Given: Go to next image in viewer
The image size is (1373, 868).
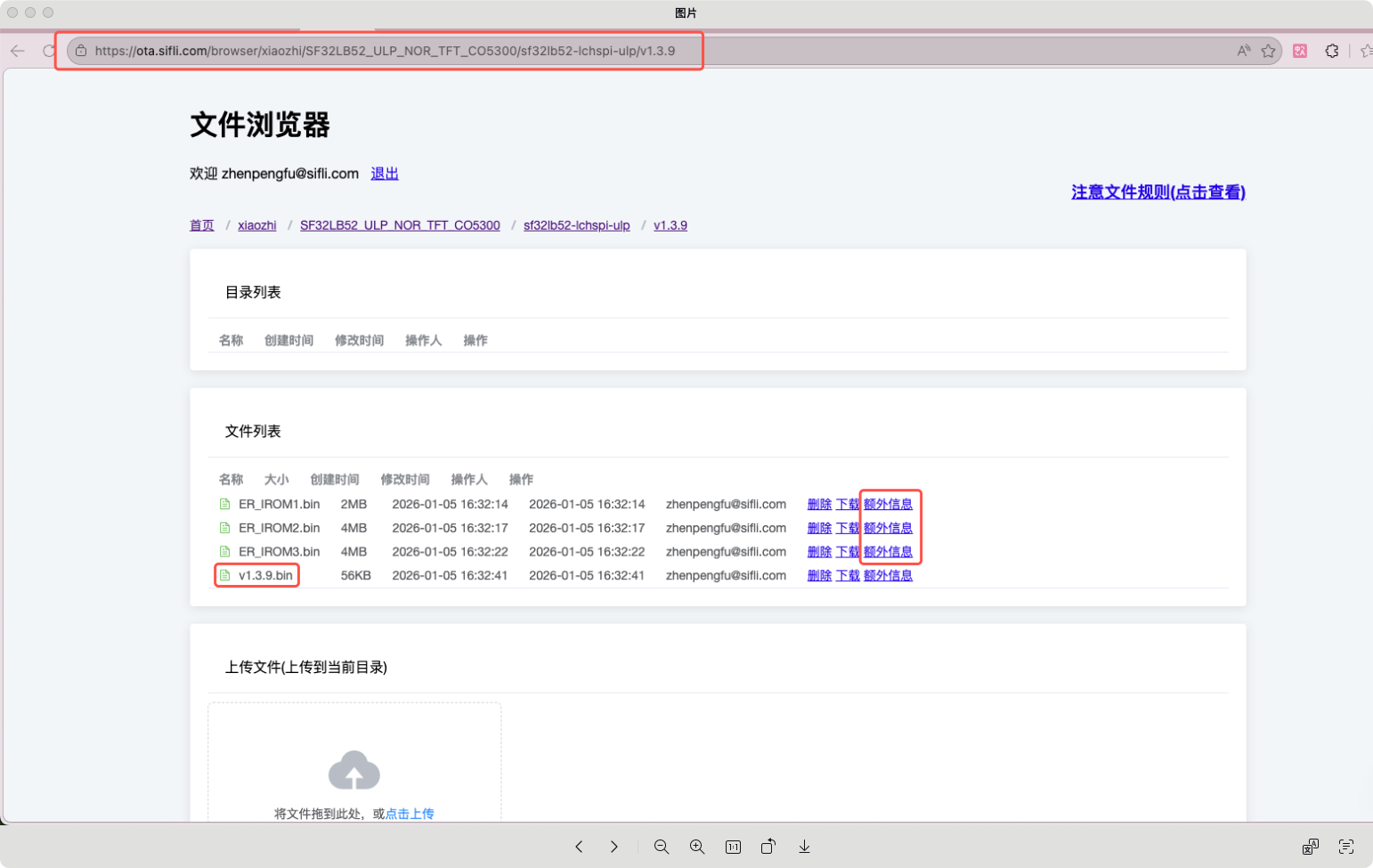Looking at the screenshot, I should (x=613, y=847).
